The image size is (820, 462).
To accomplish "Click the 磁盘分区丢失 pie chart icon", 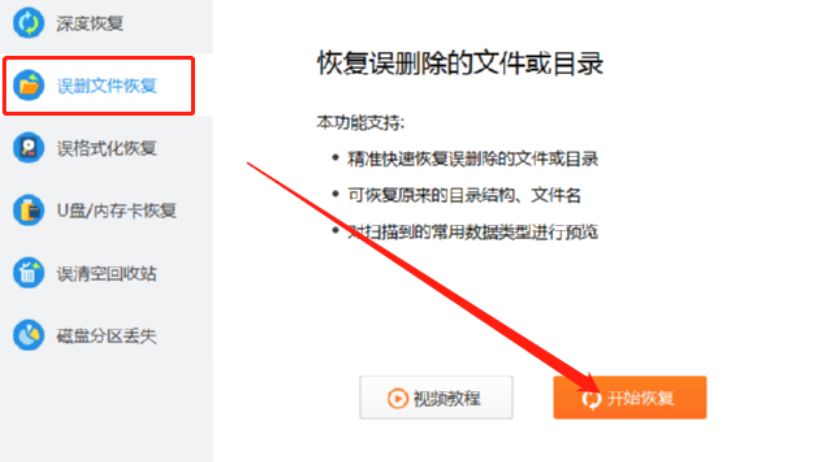I will (x=29, y=335).
